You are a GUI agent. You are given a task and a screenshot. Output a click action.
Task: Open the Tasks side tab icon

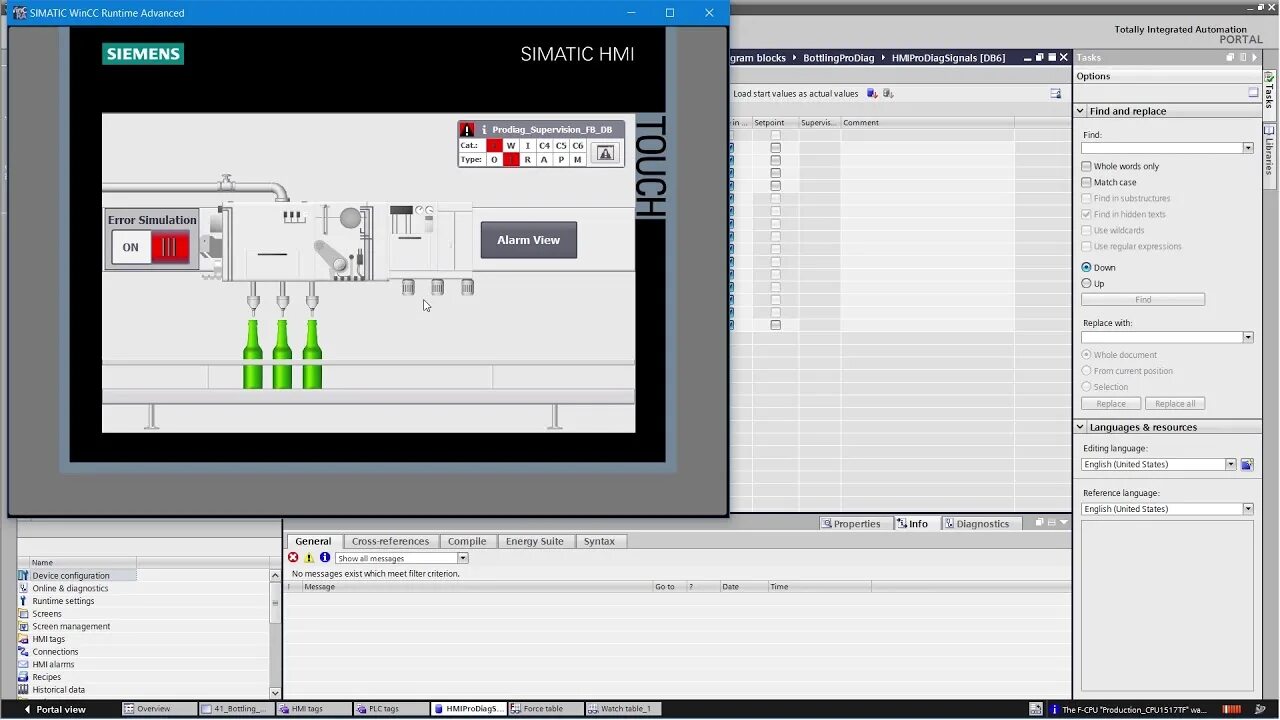point(1269,77)
